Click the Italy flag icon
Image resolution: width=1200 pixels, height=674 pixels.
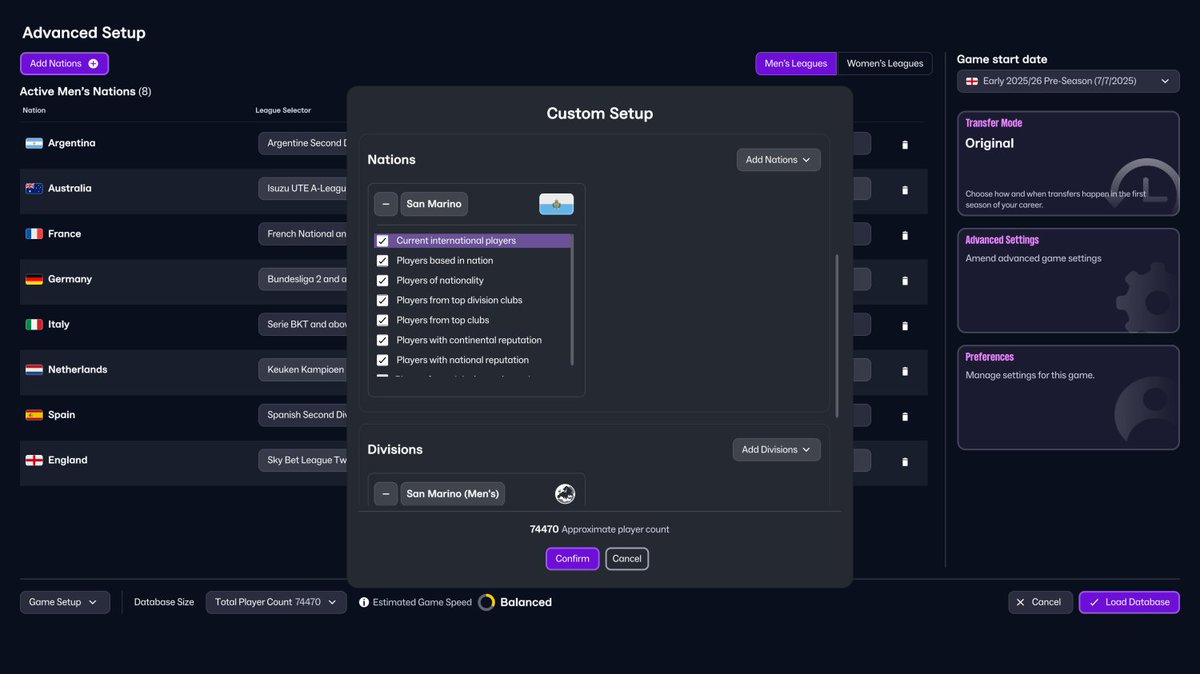[x=34, y=324]
